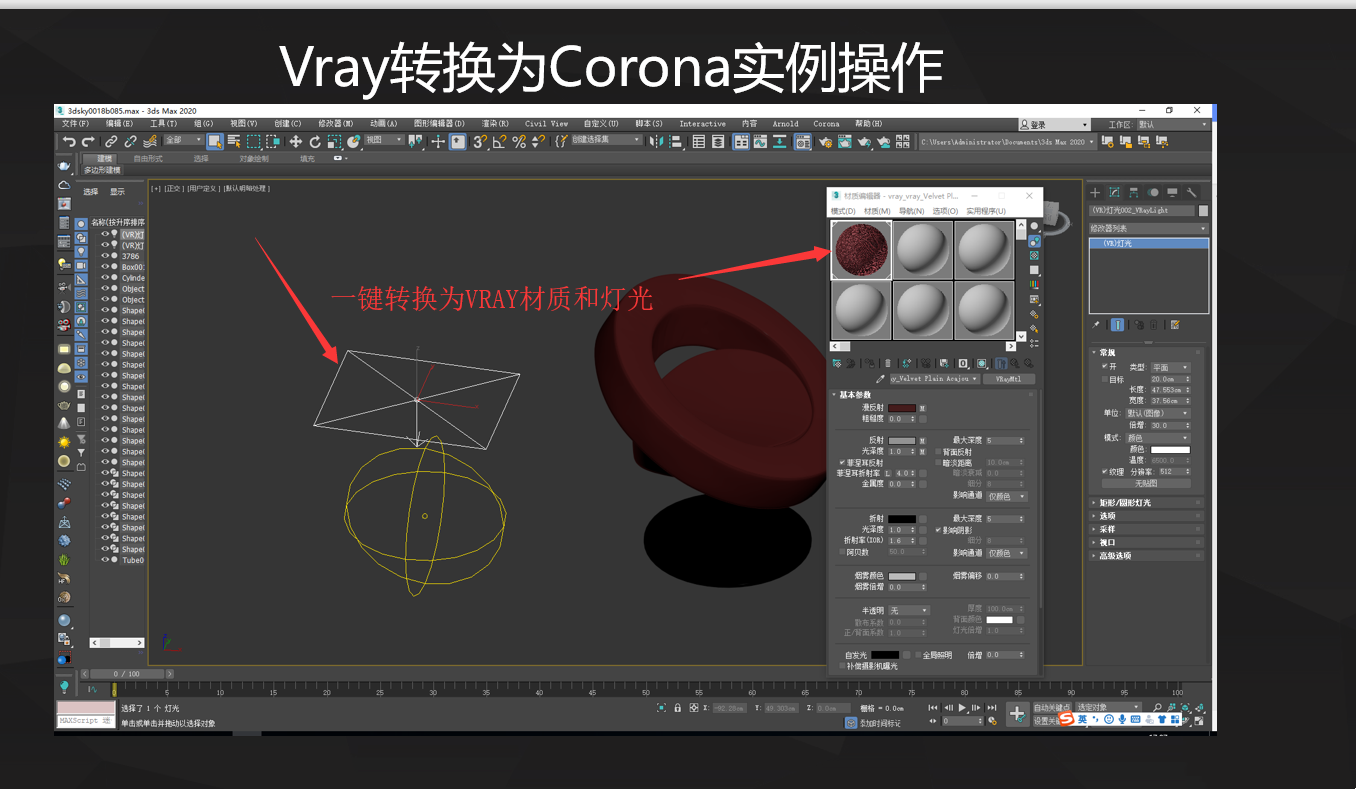Click the Mirror tool icon
Screen dimensions: 1356x789
pyautogui.click(x=656, y=141)
